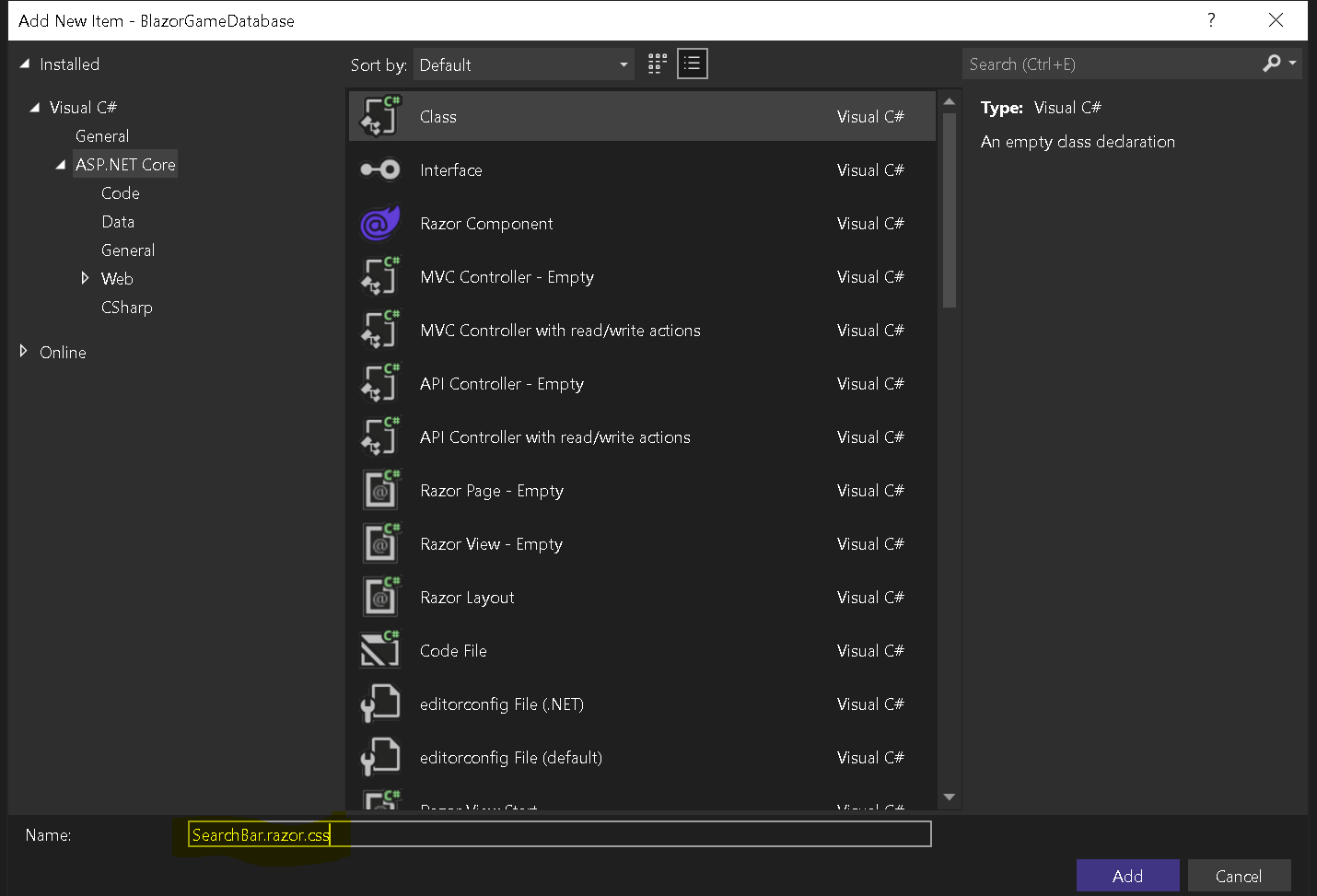Select the Class template icon

(x=379, y=116)
